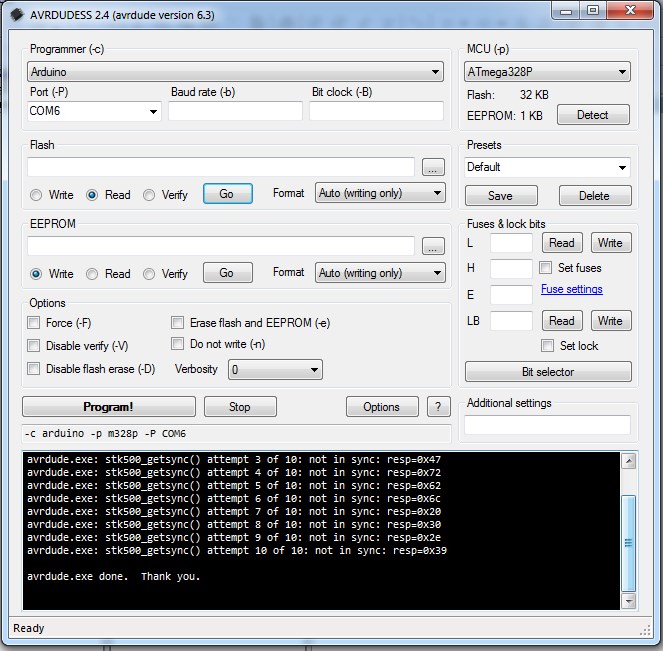The height and width of the screenshot is (651, 663).
Task: Open Flash Format dropdown
Action: point(380,193)
